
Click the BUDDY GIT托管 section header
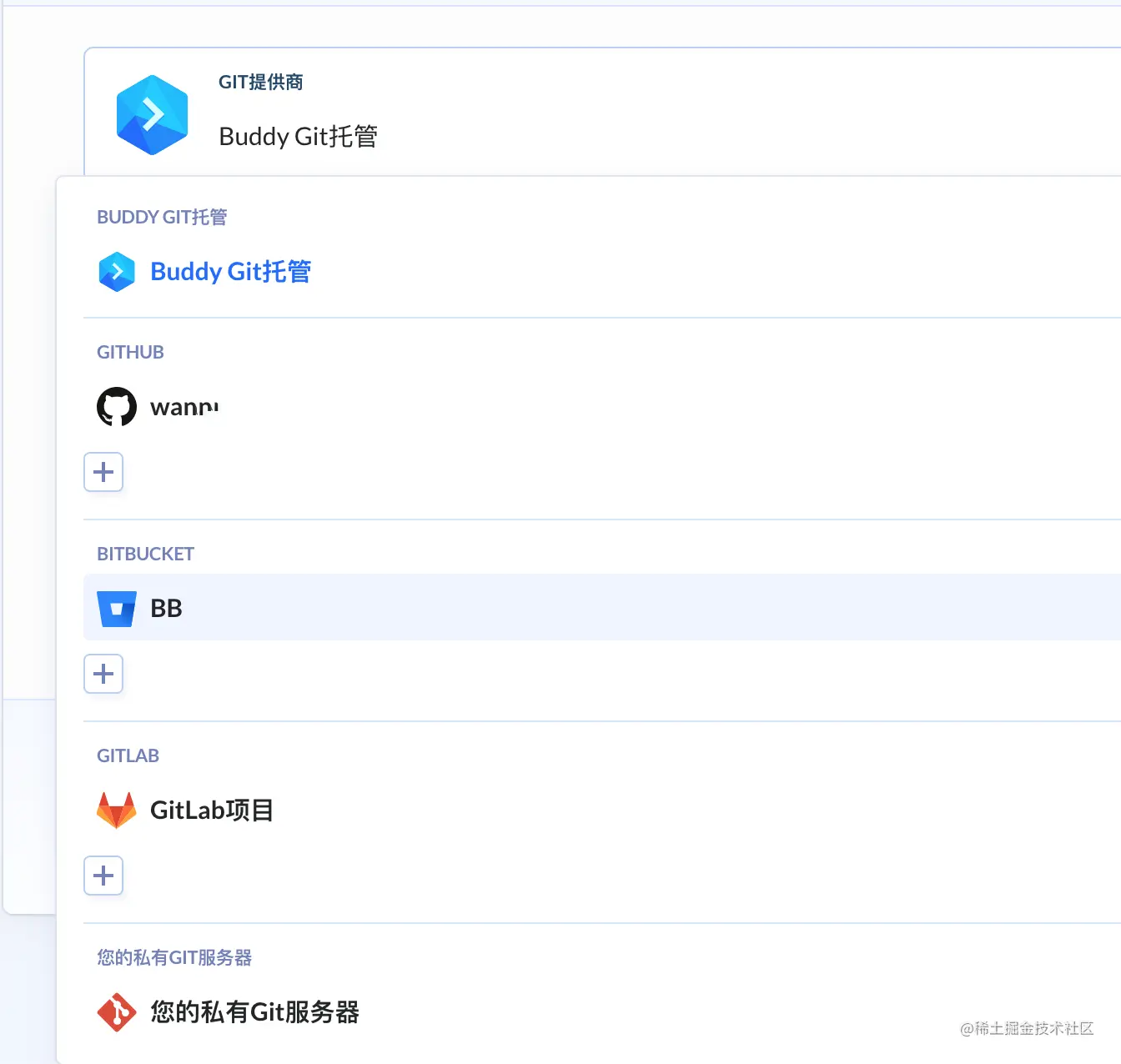click(162, 217)
